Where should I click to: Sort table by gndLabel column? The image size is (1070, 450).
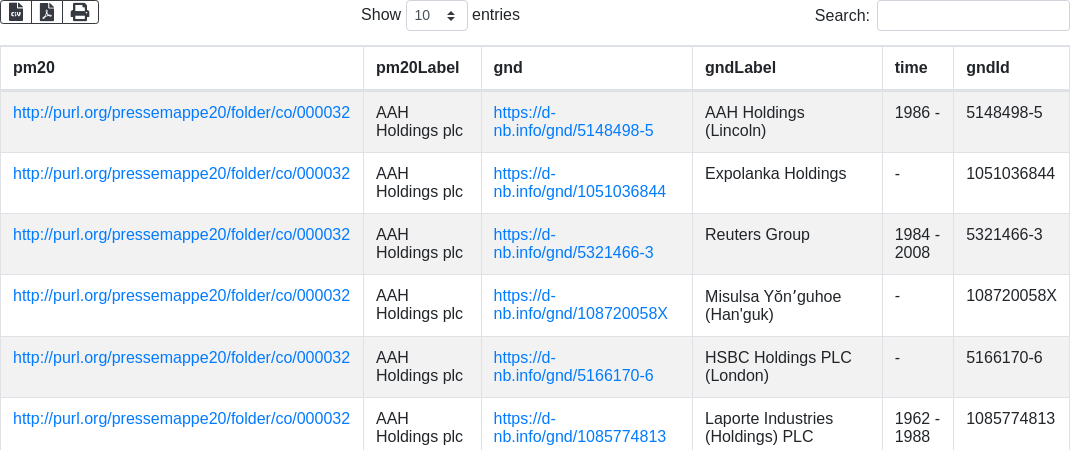coord(787,68)
